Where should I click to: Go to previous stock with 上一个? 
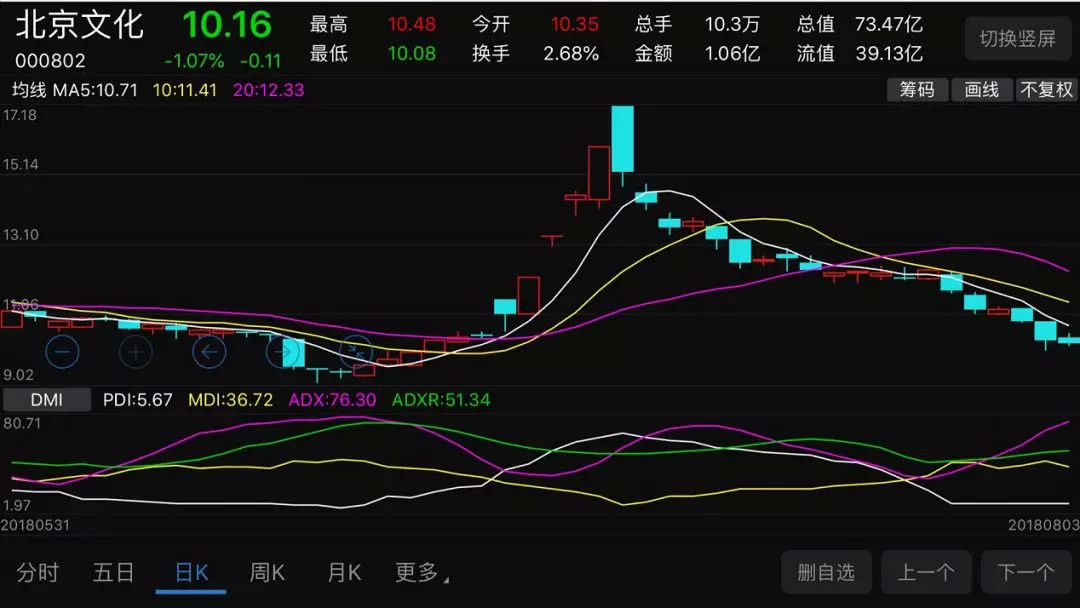(x=926, y=572)
